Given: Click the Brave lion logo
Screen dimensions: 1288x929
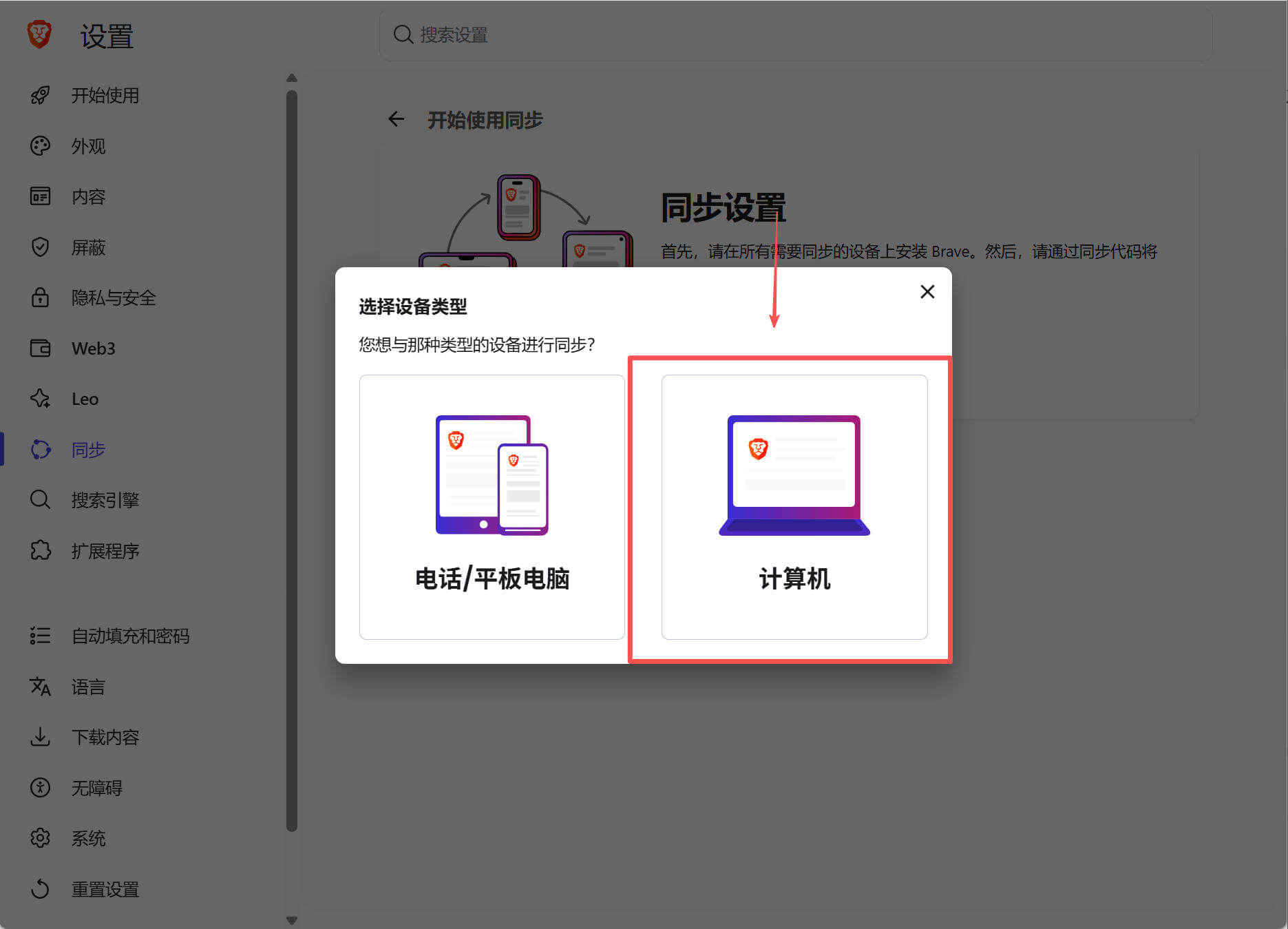Looking at the screenshot, I should [39, 34].
